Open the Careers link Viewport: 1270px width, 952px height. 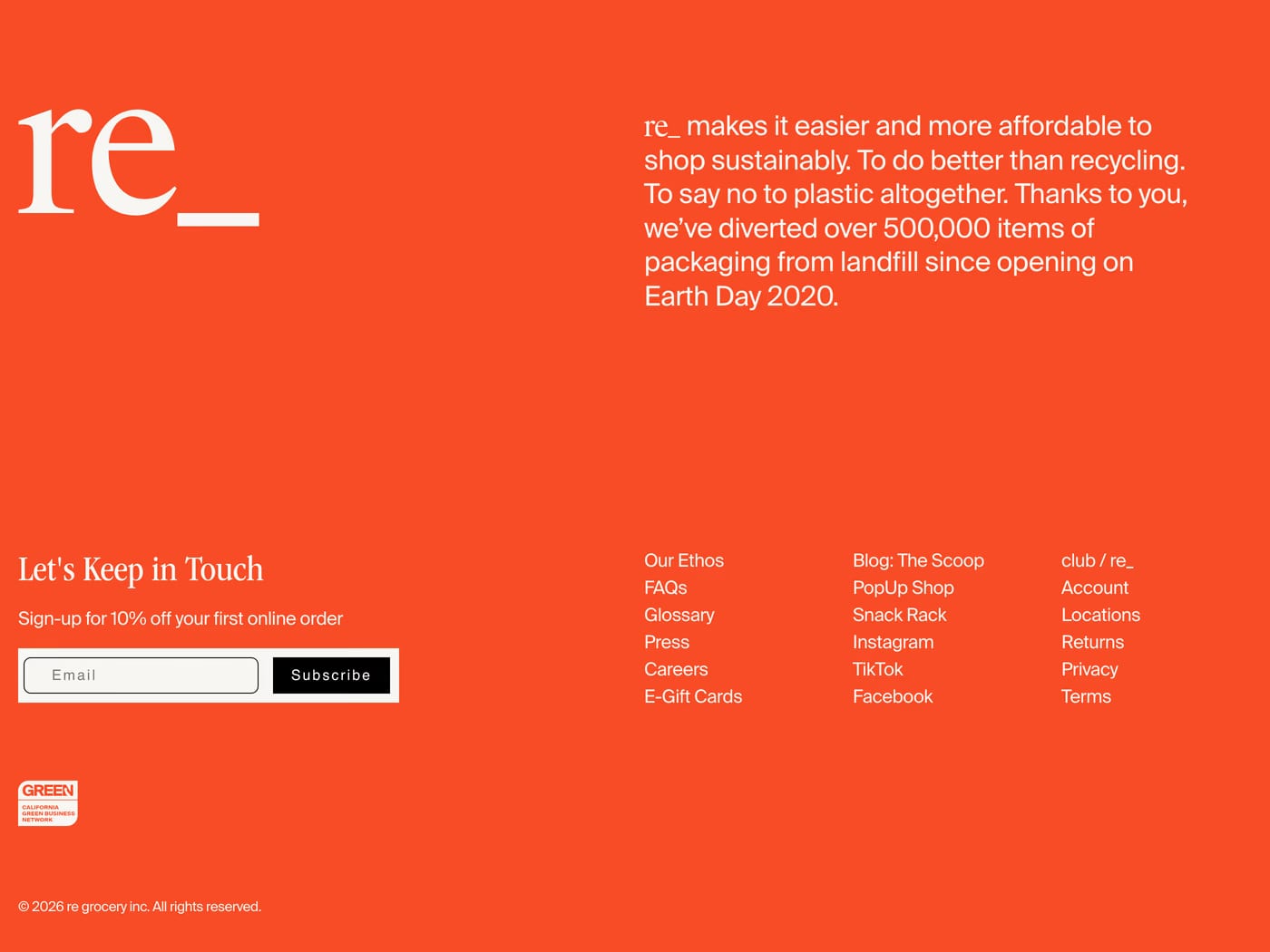pos(676,669)
